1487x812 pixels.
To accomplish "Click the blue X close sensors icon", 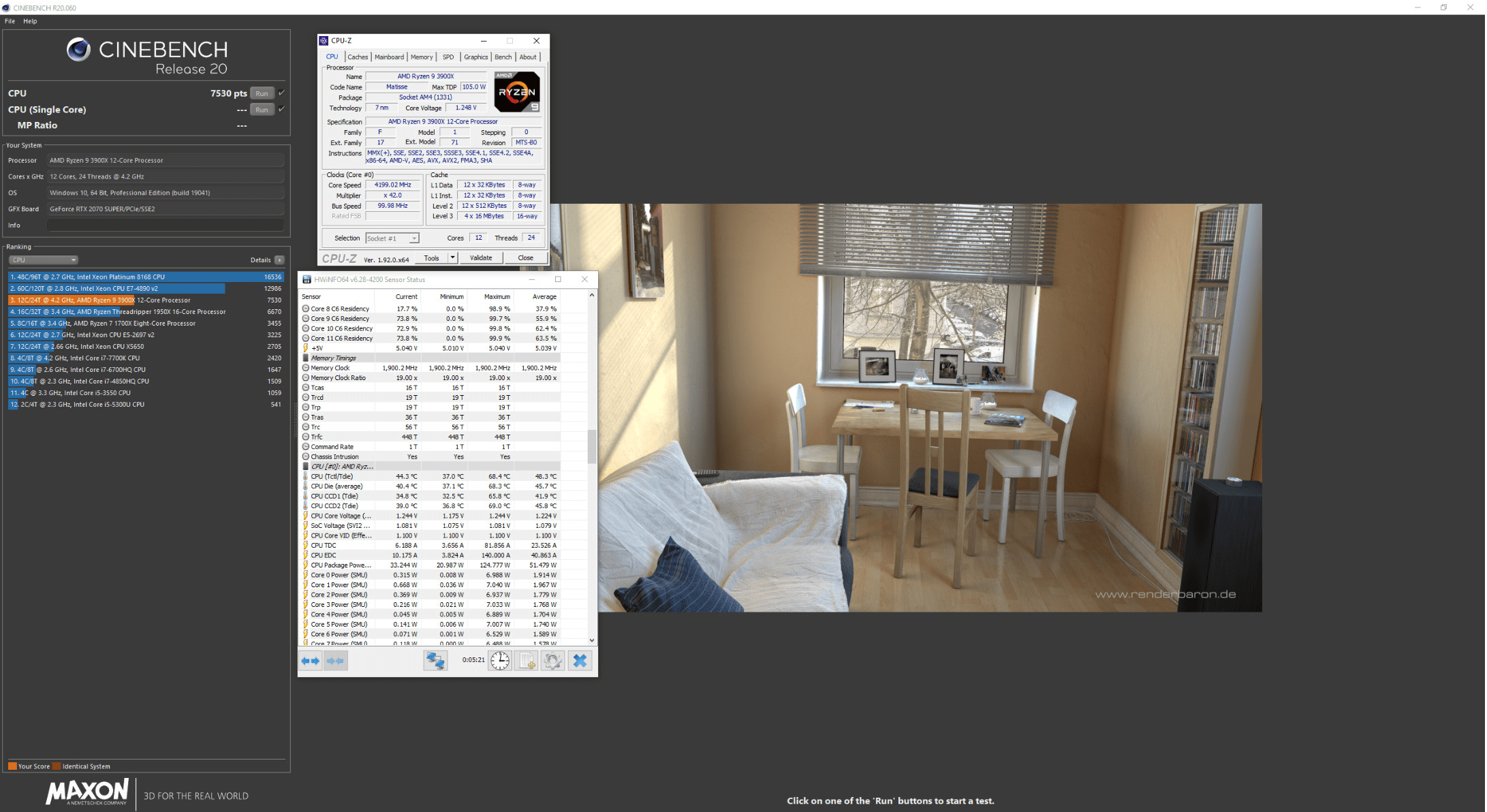I will coord(580,661).
